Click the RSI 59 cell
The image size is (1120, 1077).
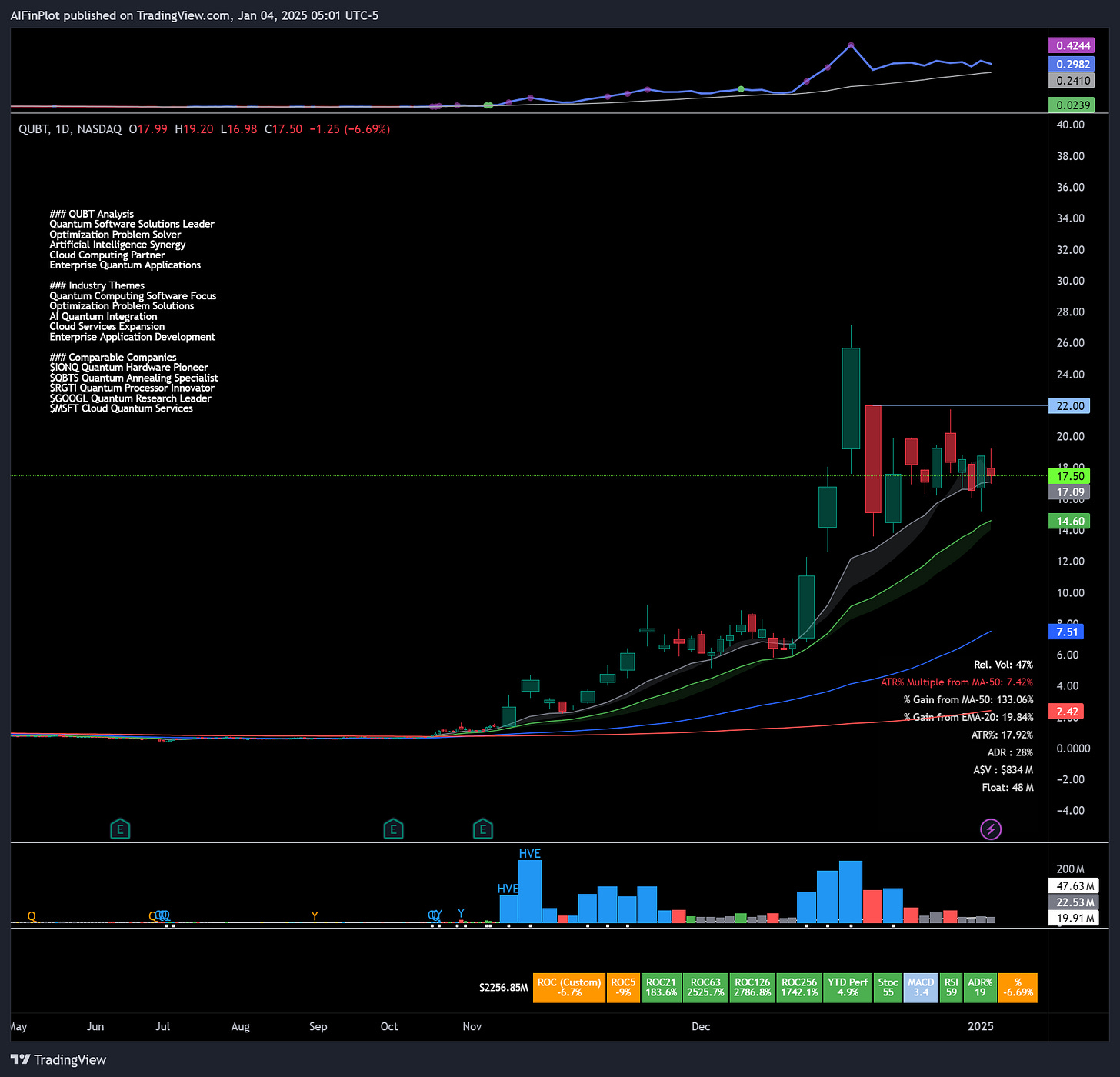click(952, 988)
